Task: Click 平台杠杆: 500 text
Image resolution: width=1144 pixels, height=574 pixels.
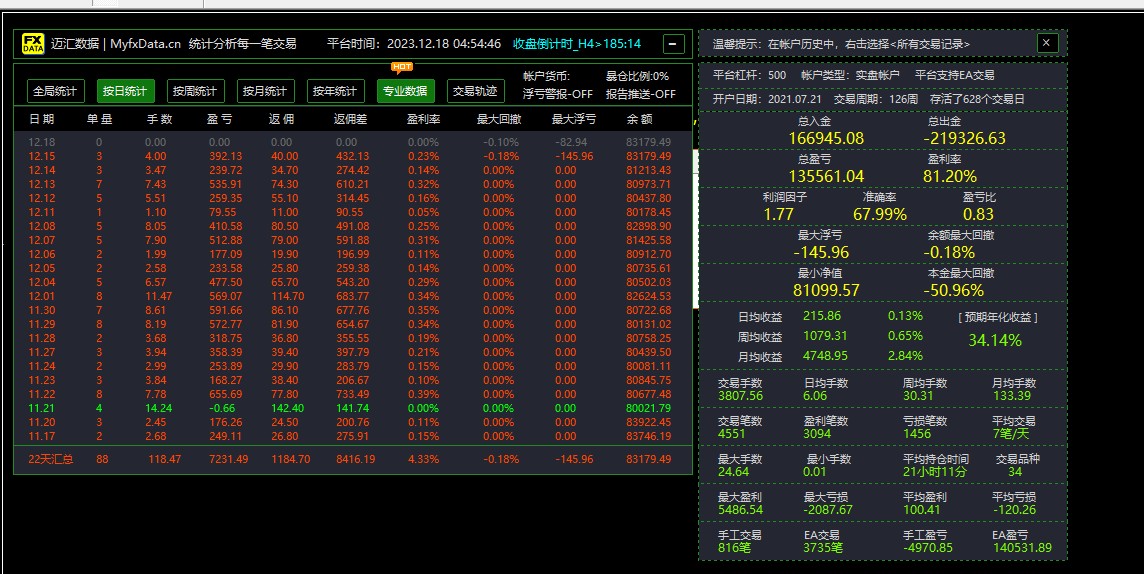Action: [749, 75]
